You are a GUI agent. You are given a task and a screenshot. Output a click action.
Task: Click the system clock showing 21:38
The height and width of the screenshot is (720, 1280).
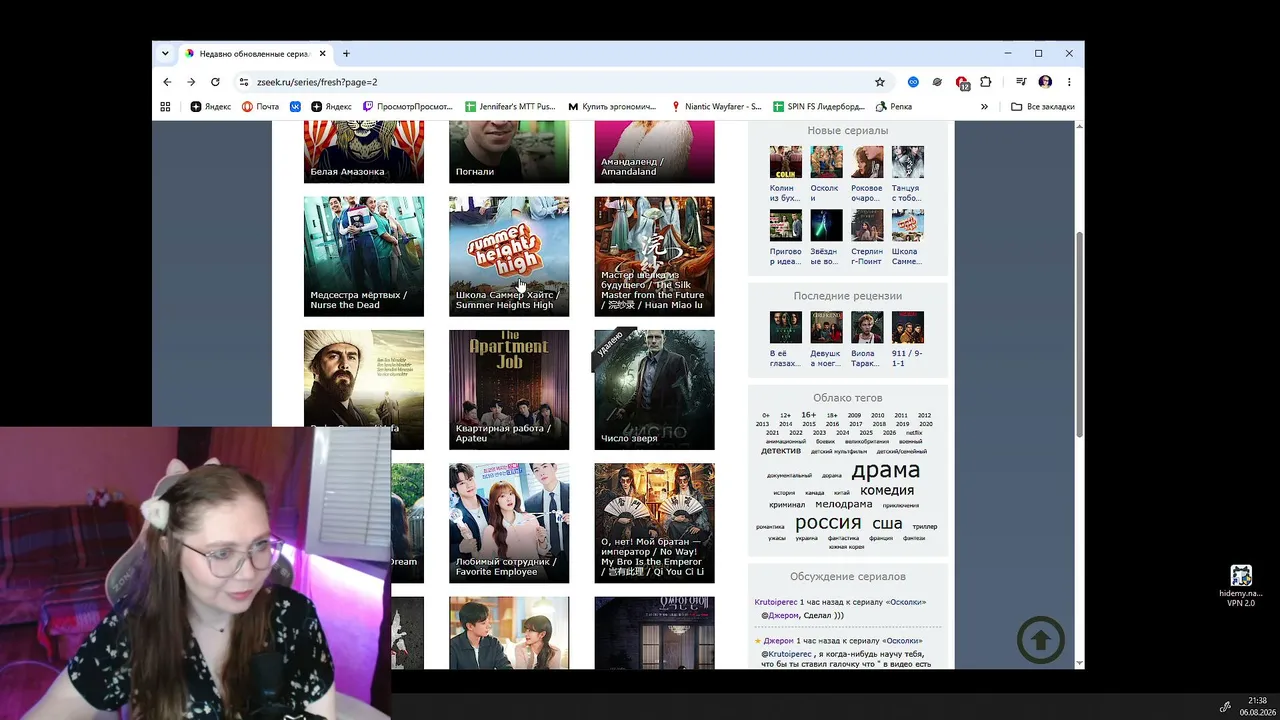(x=1257, y=700)
